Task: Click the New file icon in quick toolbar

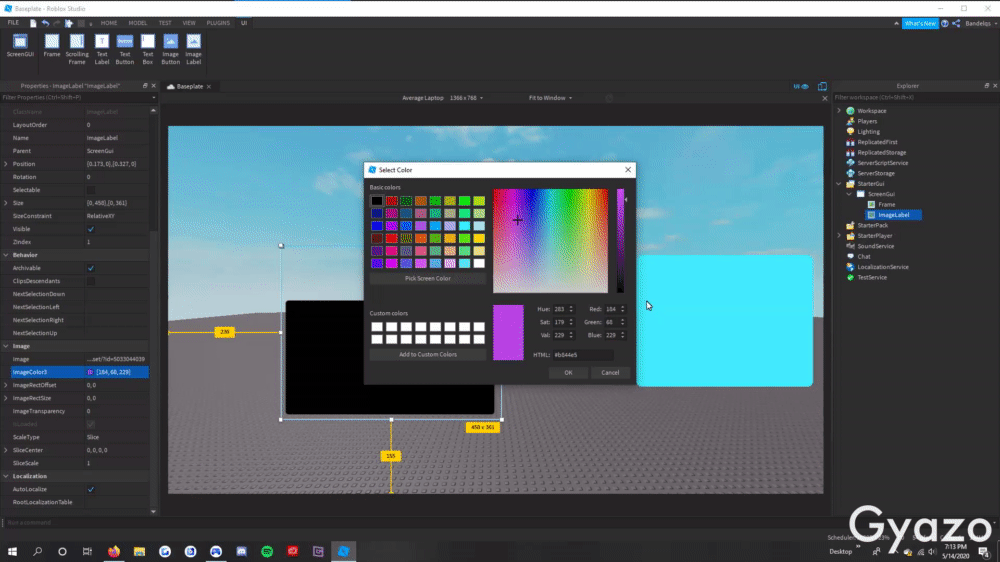Action: coord(33,23)
